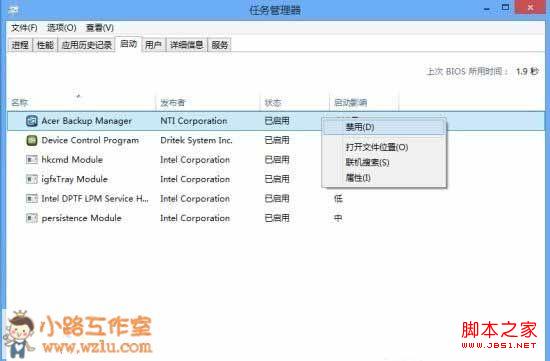Viewport: 550px width, 361px height.
Task: Select the 启动 tab
Action: point(128,44)
